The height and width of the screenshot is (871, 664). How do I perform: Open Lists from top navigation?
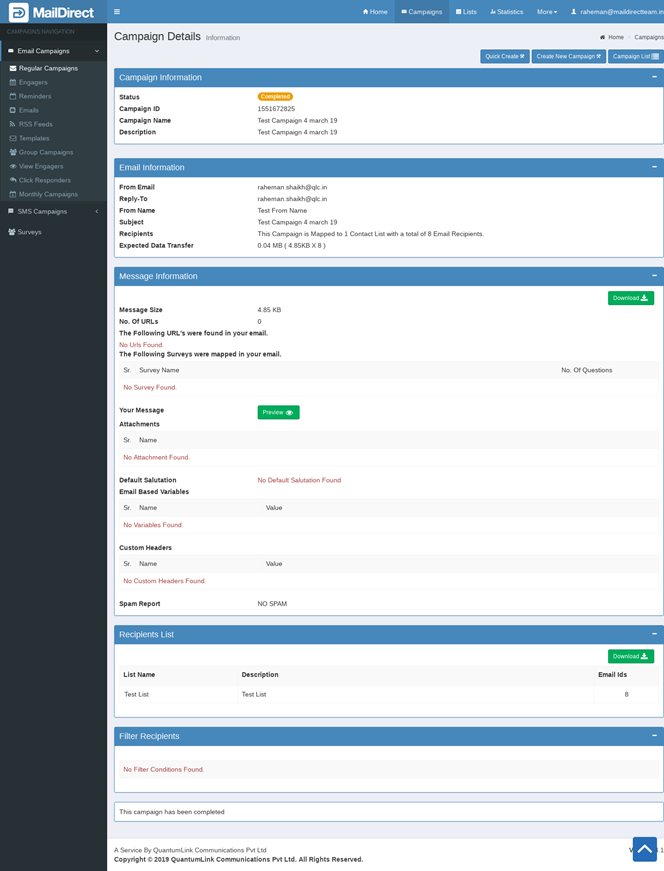pos(466,12)
